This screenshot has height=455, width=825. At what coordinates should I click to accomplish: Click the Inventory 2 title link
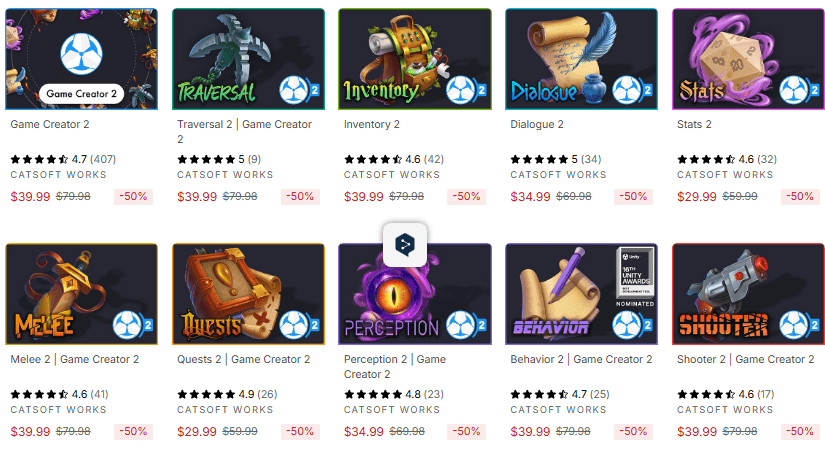point(371,124)
